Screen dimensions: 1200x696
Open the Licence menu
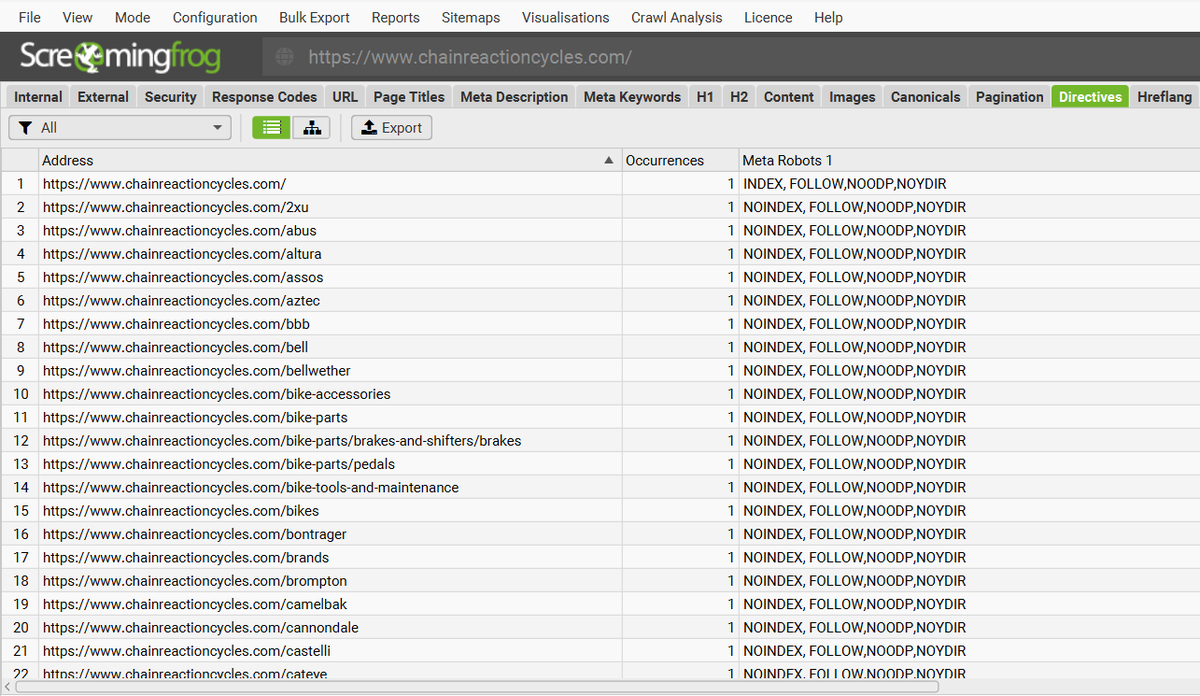click(768, 17)
